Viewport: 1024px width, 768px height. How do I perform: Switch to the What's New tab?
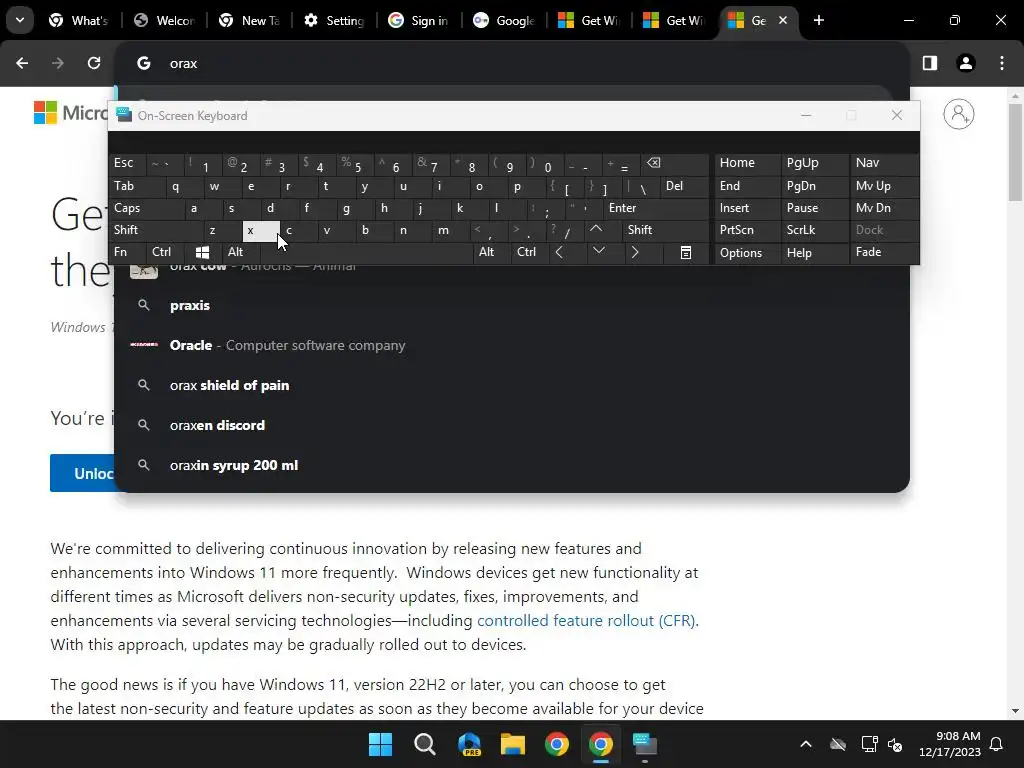click(79, 20)
